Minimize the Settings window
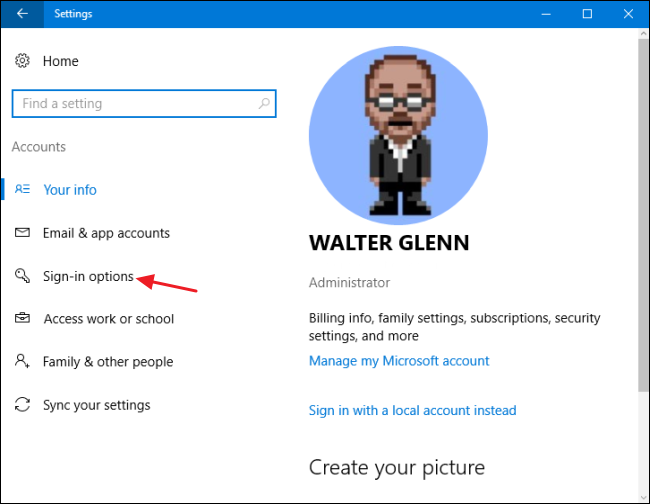The image size is (650, 504). pos(544,14)
